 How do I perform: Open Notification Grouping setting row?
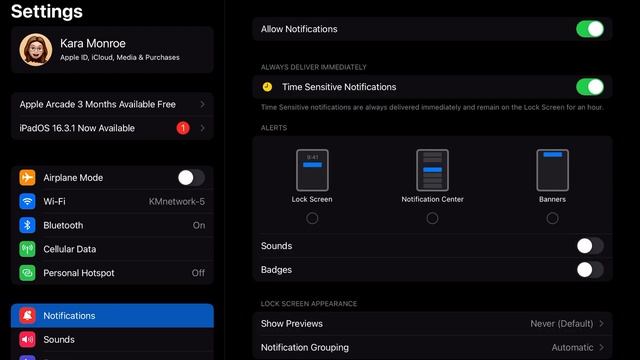432,347
